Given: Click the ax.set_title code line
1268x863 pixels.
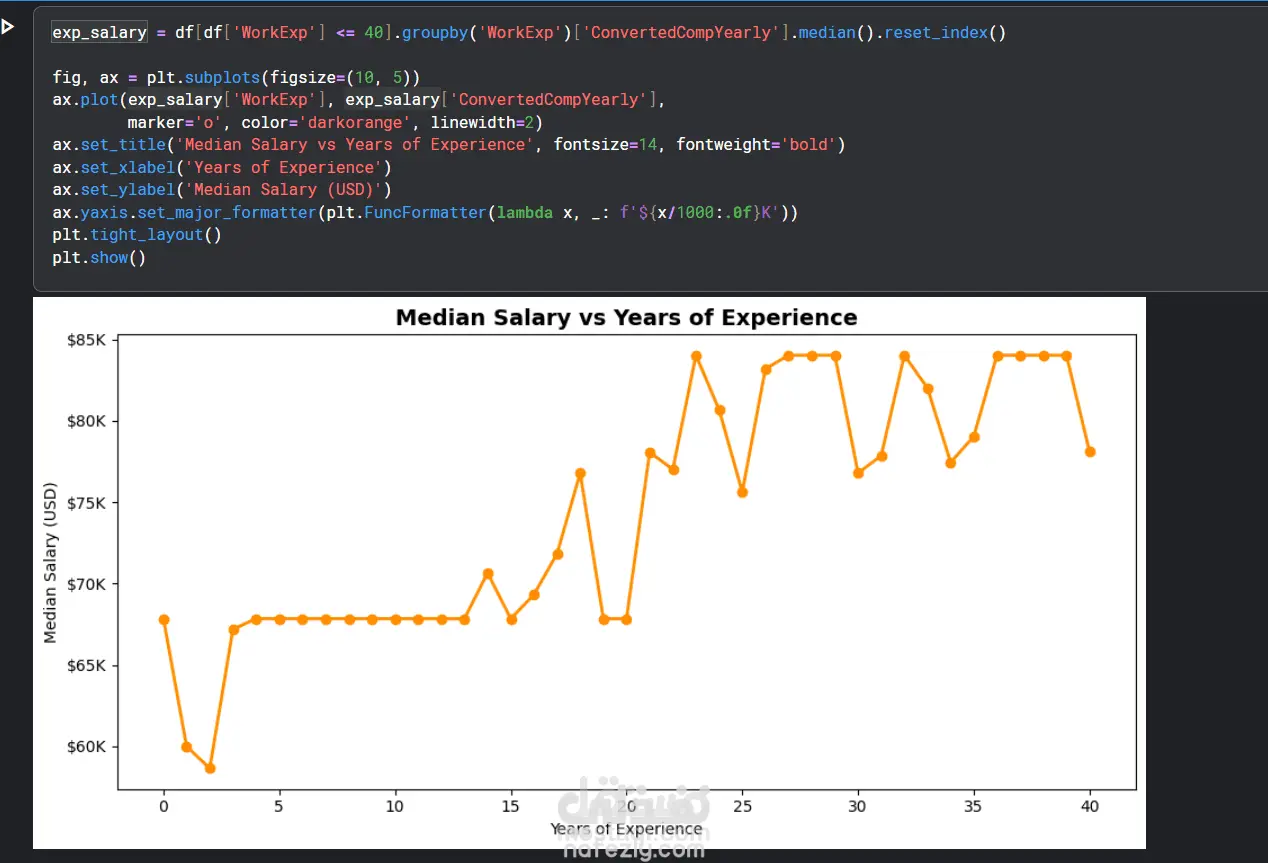Looking at the screenshot, I should [x=449, y=145].
